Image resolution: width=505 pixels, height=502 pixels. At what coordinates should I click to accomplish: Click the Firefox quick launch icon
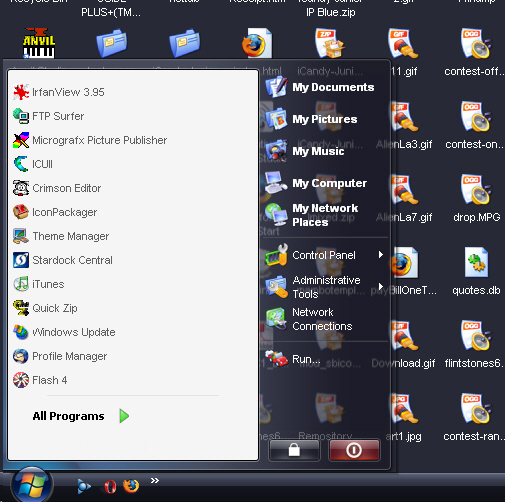click(131, 486)
